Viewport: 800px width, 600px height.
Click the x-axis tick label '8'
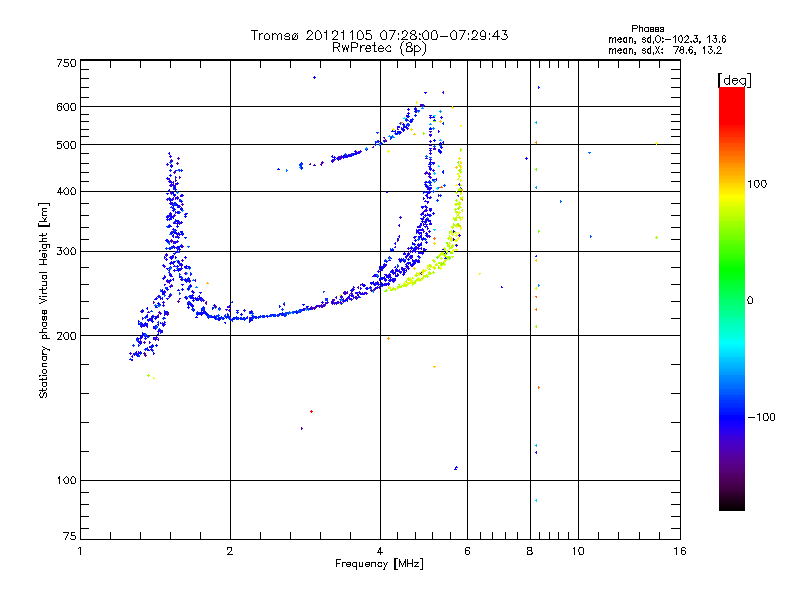click(x=530, y=551)
